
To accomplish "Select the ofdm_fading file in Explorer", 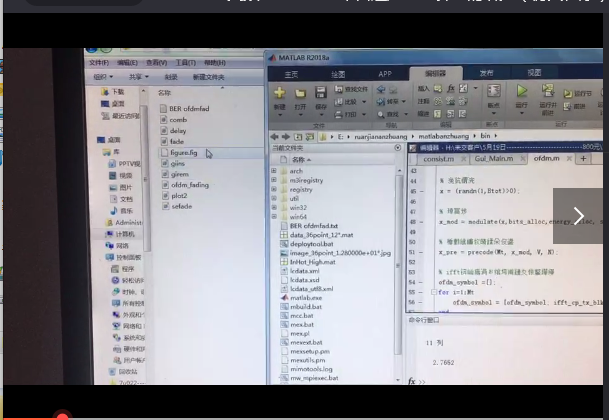I will [190, 185].
